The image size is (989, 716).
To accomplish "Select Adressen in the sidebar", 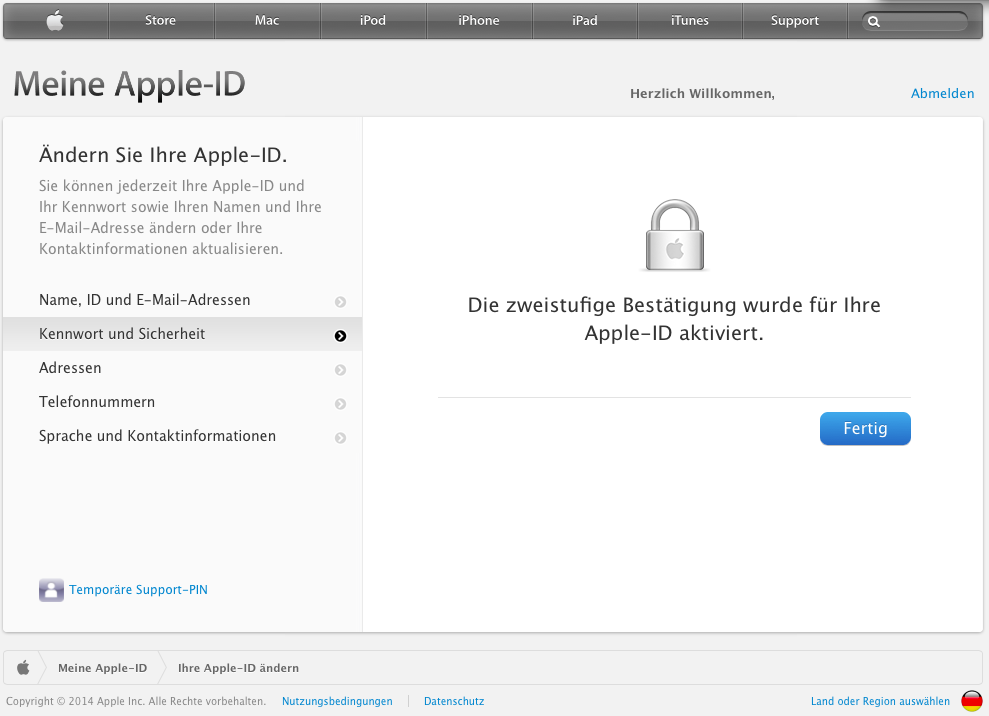I will point(183,368).
